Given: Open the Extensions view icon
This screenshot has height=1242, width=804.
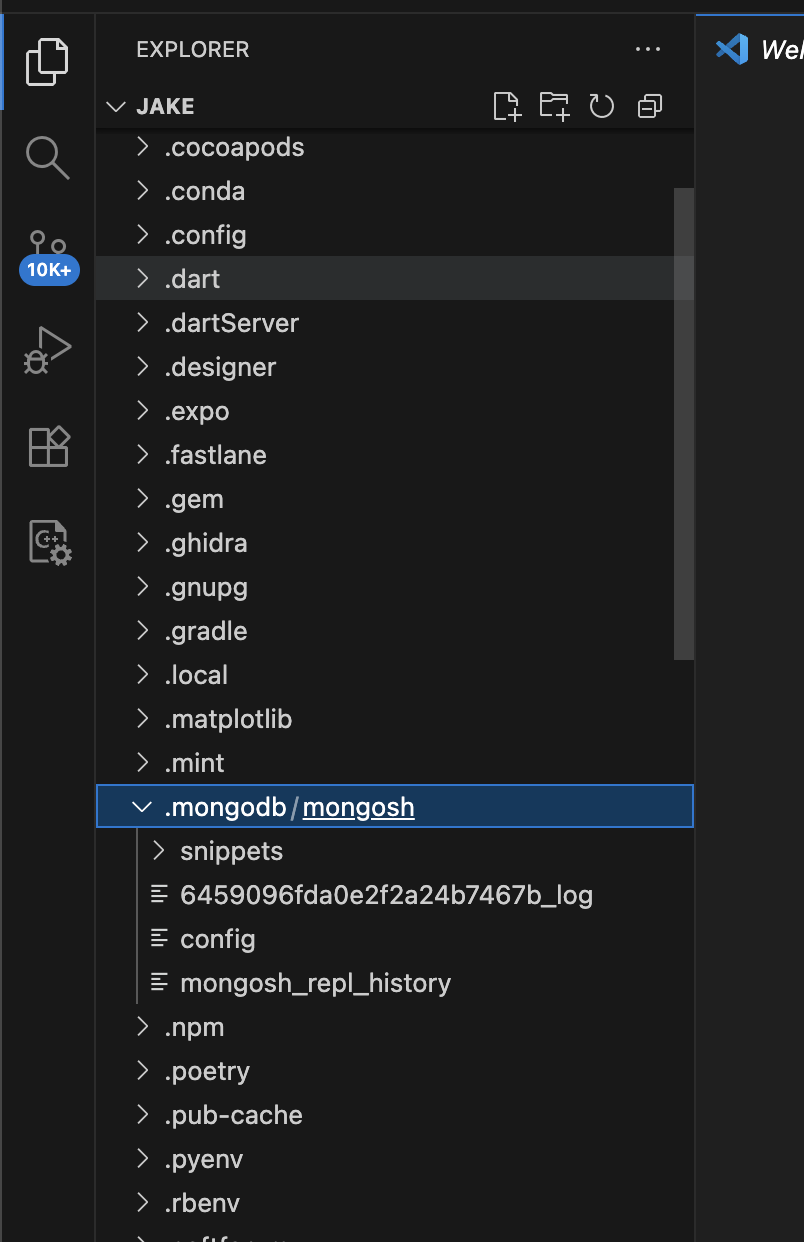Looking at the screenshot, I should (48, 446).
